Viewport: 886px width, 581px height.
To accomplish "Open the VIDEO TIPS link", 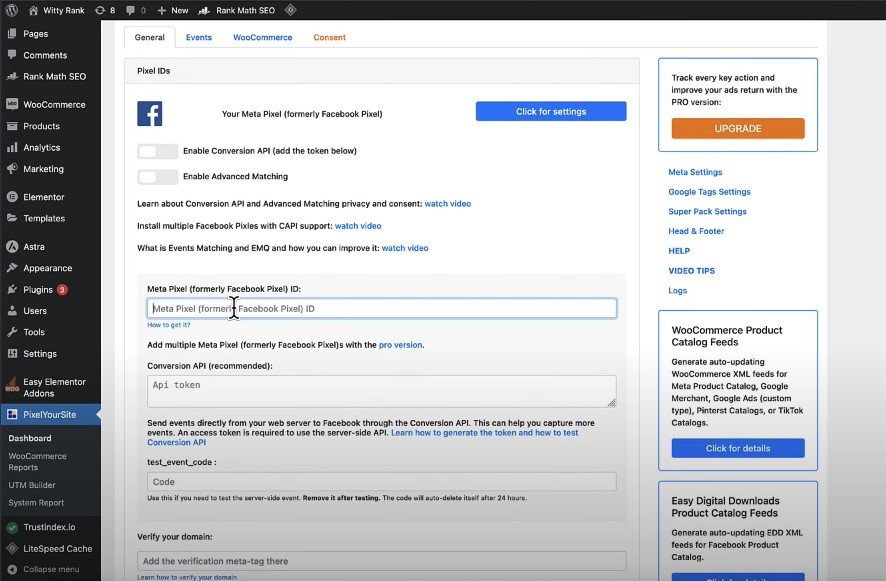I will click(x=692, y=271).
